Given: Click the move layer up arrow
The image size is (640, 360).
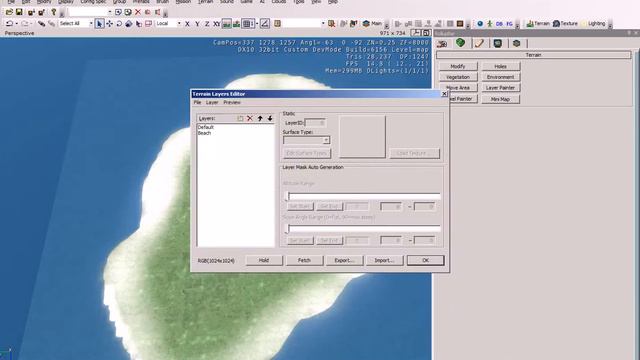Looking at the screenshot, I should tap(260, 118).
